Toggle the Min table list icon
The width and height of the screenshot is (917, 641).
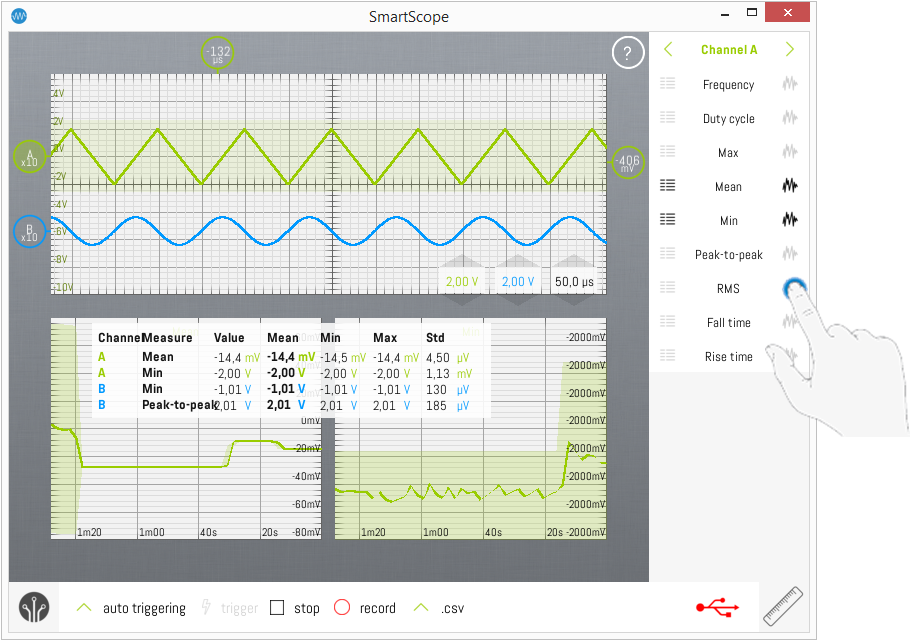tap(668, 221)
